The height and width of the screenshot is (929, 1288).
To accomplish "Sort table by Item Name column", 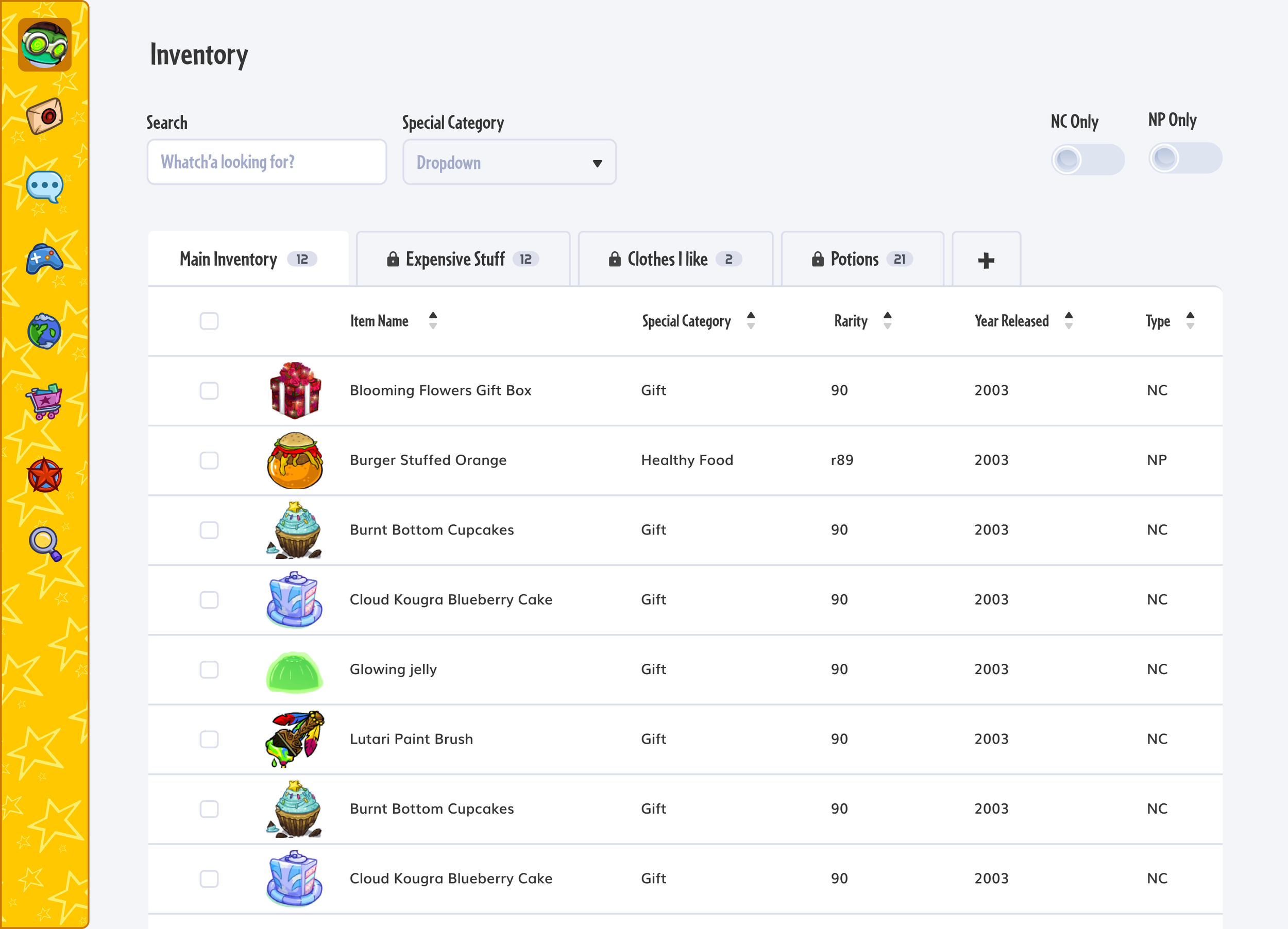I will tap(433, 321).
